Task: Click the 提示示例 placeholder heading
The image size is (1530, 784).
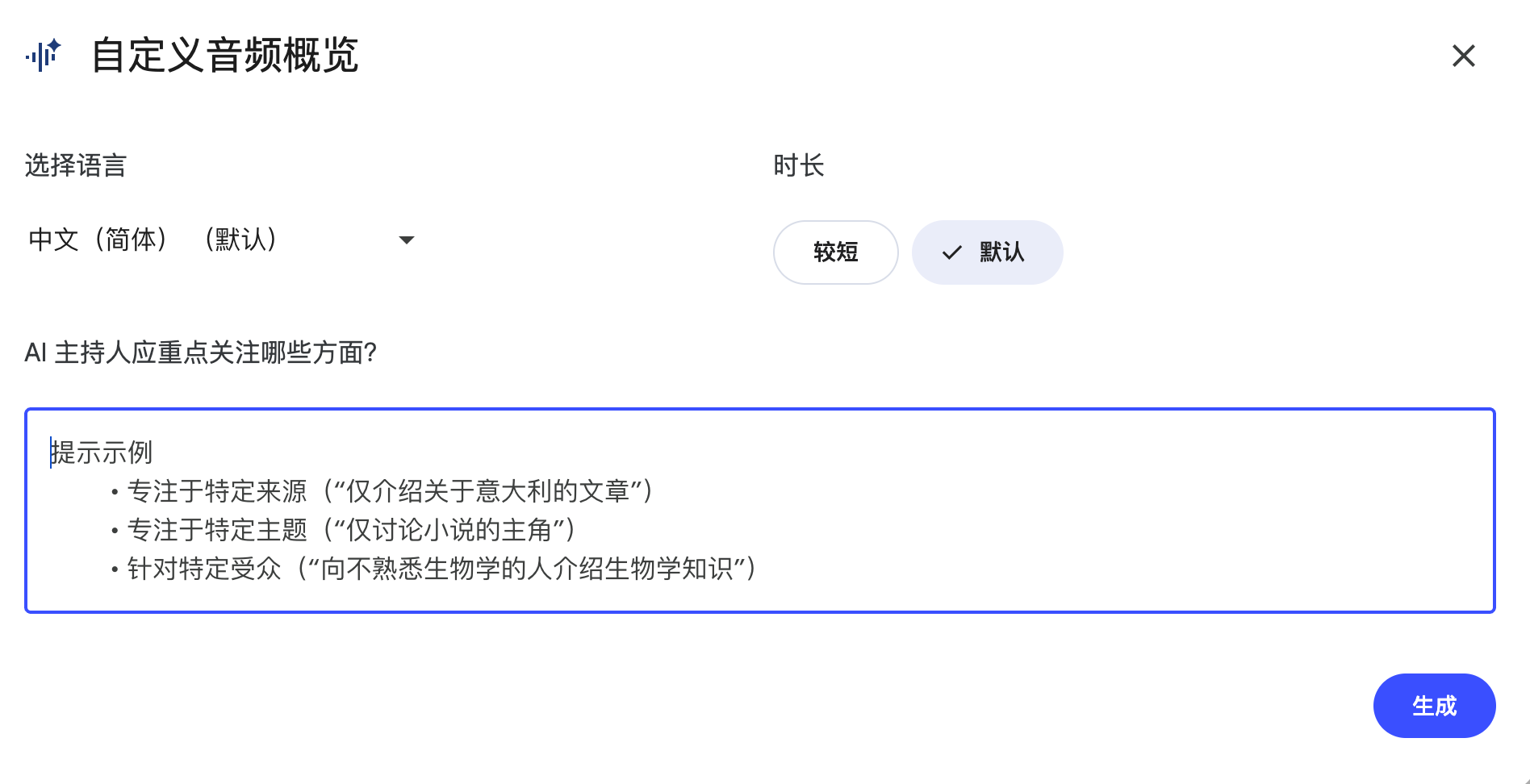Action: [x=102, y=452]
